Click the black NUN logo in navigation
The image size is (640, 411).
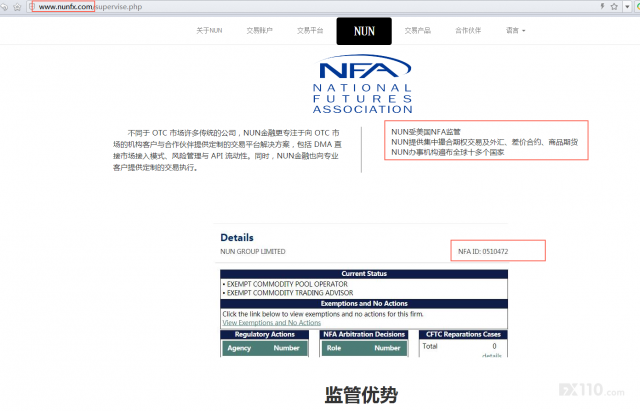point(364,31)
